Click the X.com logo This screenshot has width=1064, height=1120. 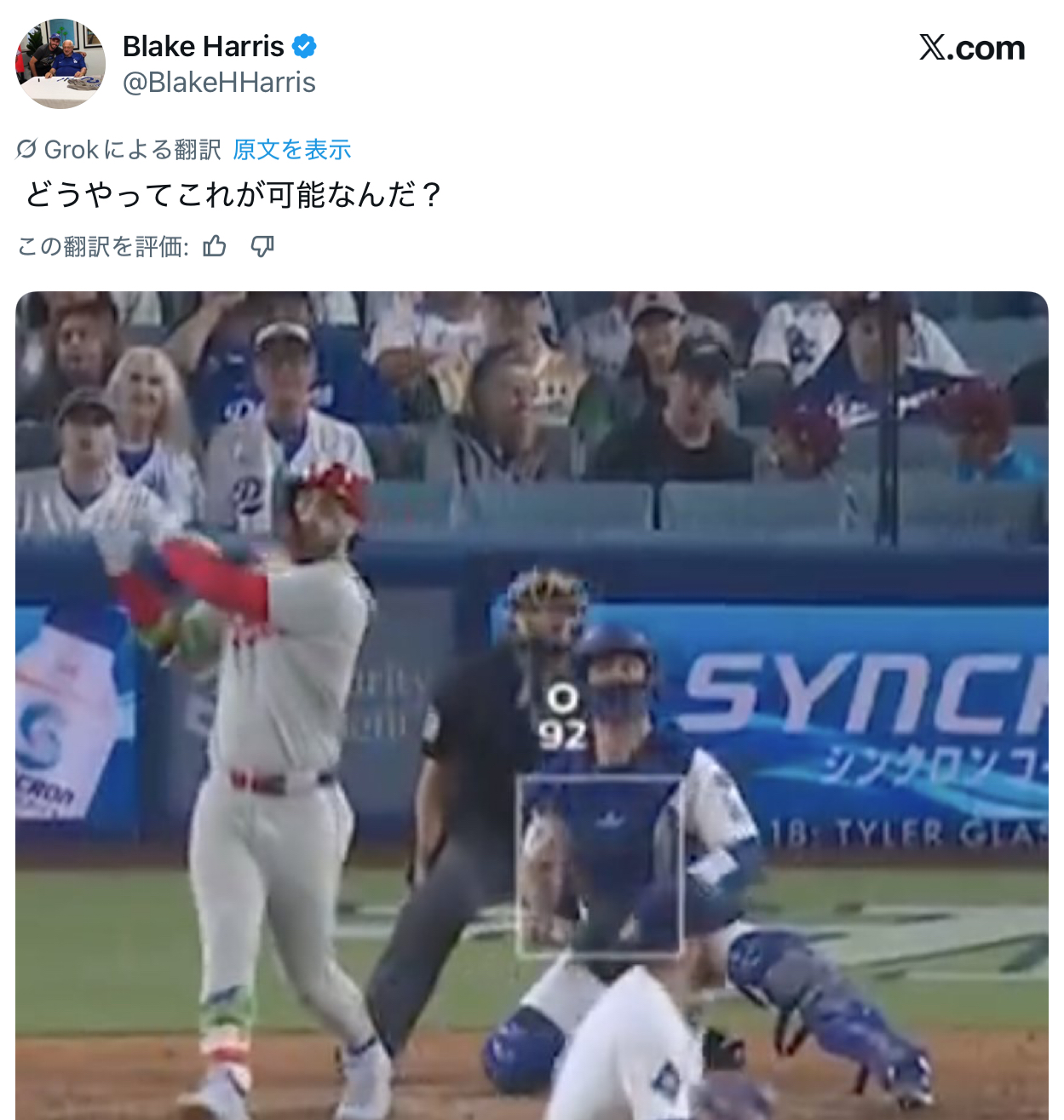click(x=972, y=48)
